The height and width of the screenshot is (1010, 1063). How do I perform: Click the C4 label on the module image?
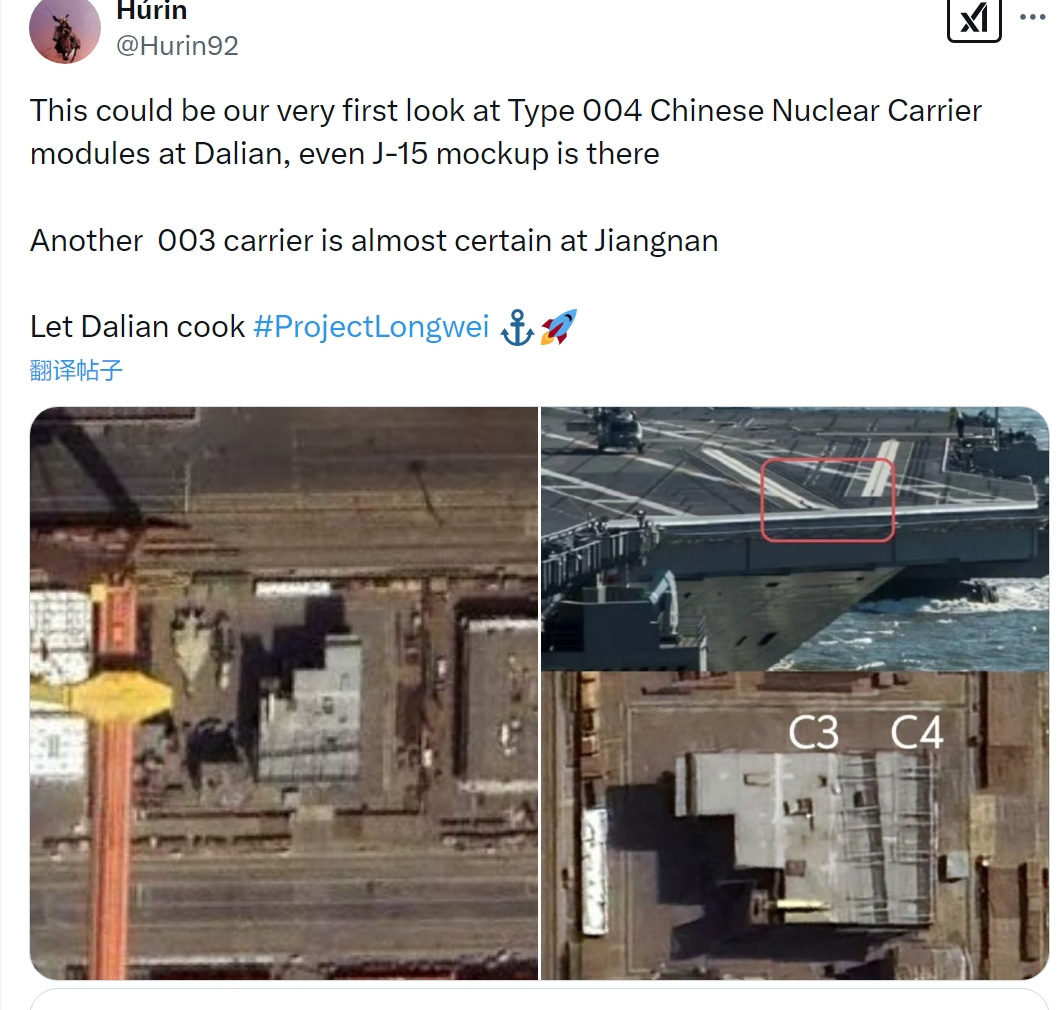click(x=917, y=733)
